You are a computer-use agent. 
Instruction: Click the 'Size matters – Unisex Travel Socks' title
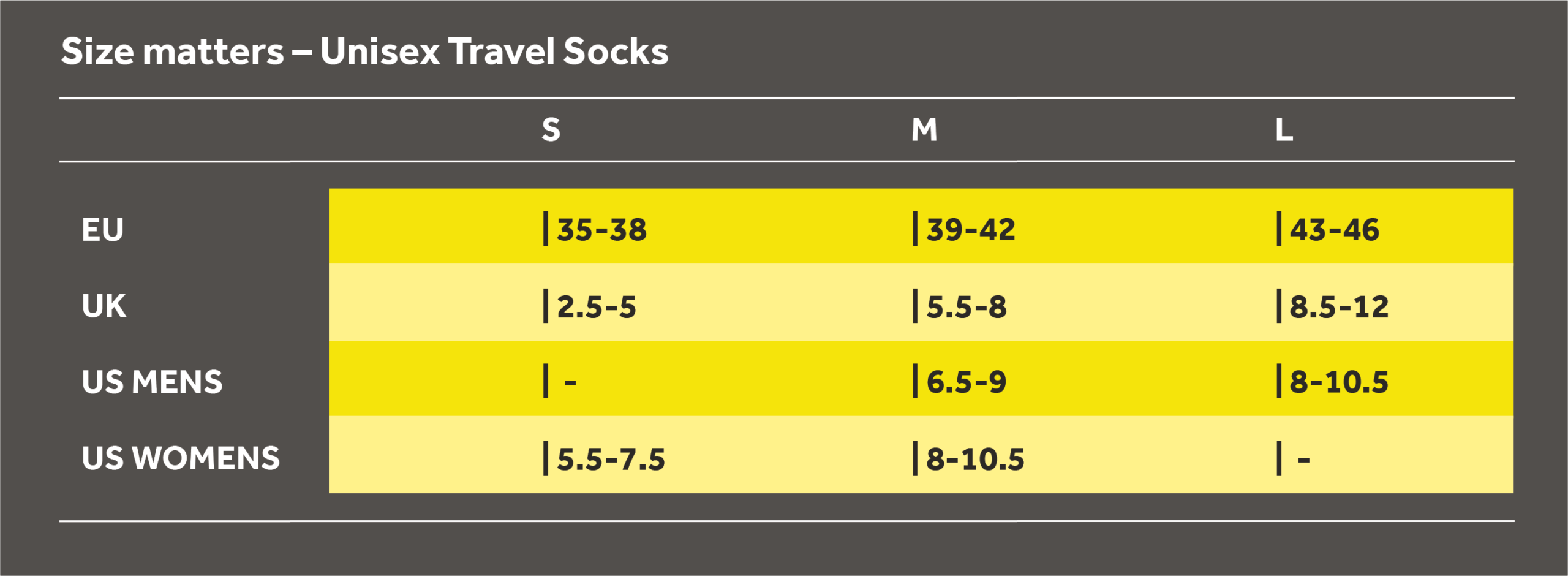tap(364, 51)
